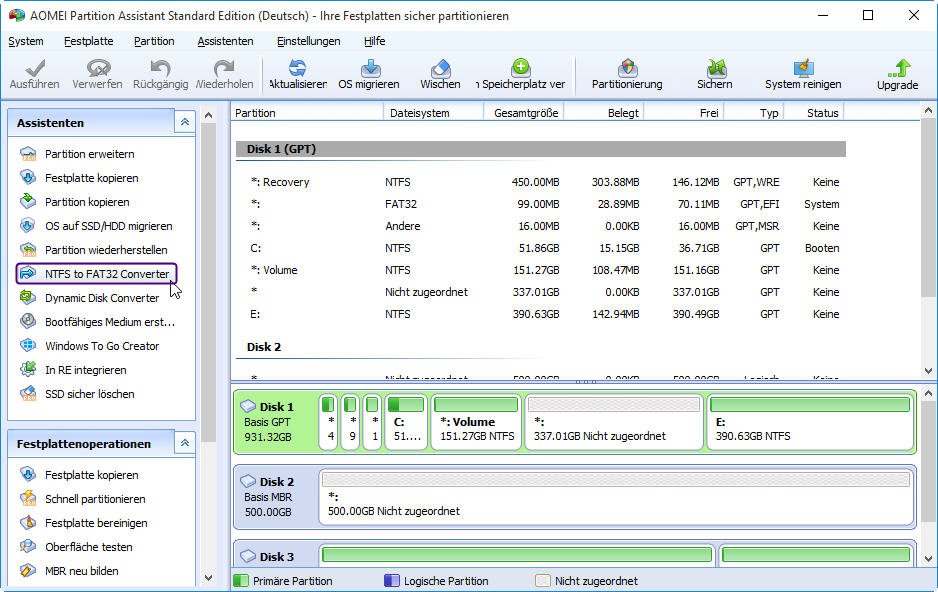Select the 337.01GB Nicht zugeordnet row
938x592 pixels.
(x=541, y=292)
